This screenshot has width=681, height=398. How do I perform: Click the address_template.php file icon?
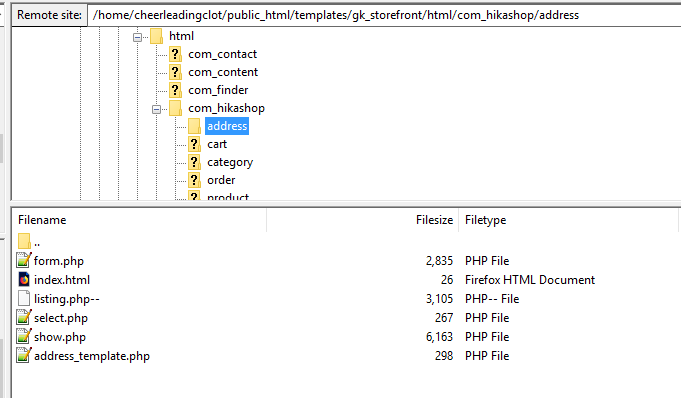(x=24, y=355)
